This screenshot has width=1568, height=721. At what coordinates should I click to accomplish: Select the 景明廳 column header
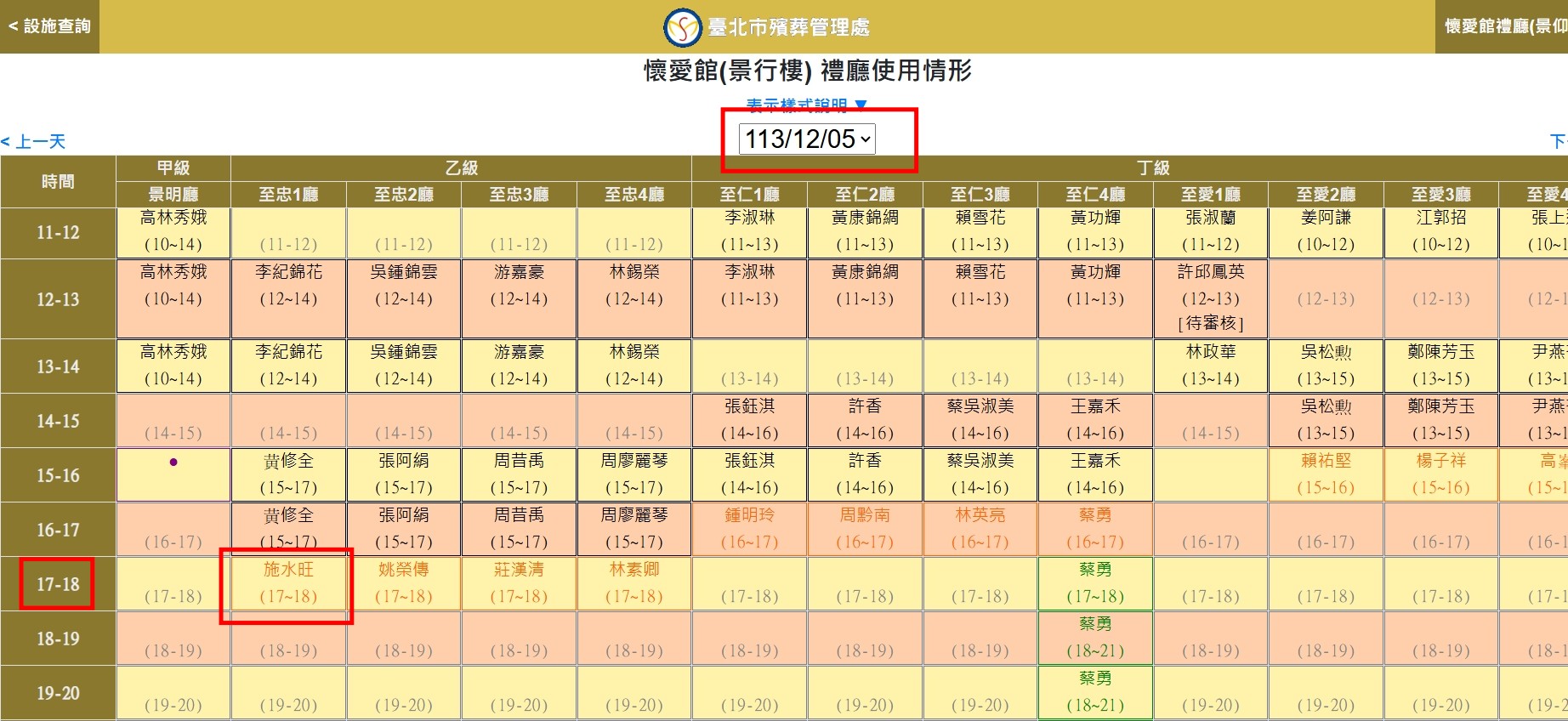(x=173, y=195)
